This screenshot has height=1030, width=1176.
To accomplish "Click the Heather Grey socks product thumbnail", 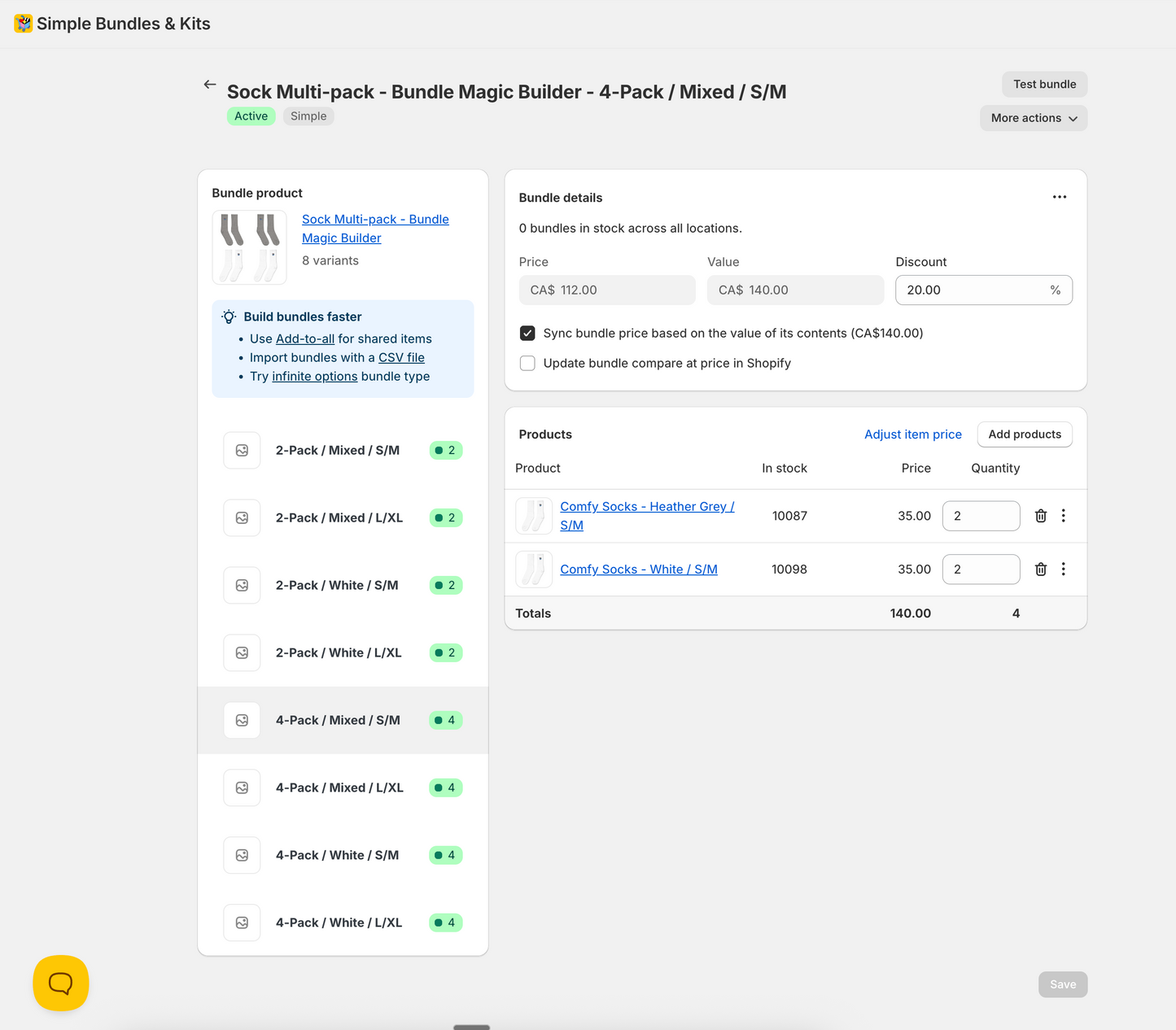I will [x=534, y=516].
